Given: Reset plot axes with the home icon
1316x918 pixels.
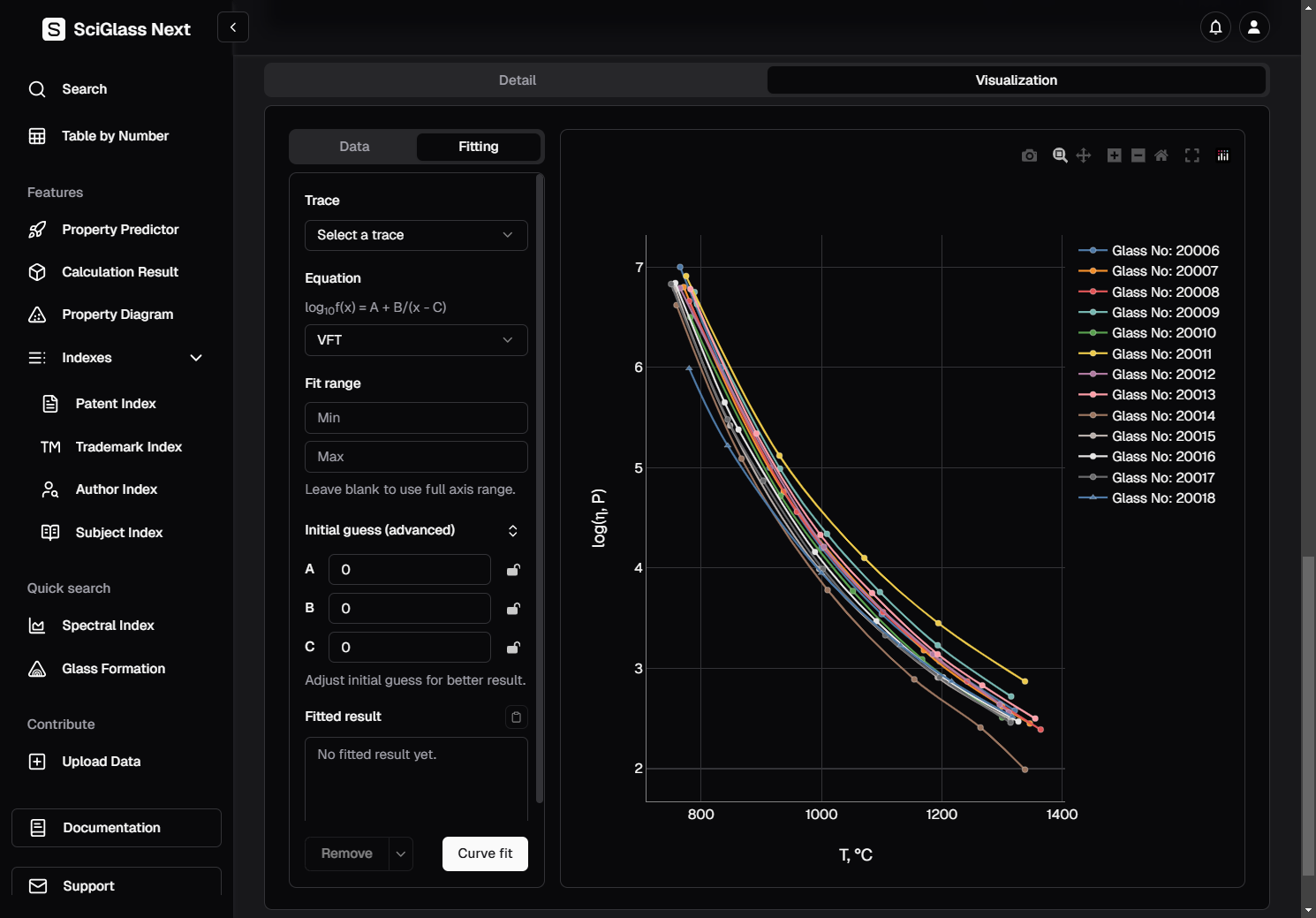Looking at the screenshot, I should click(1161, 156).
